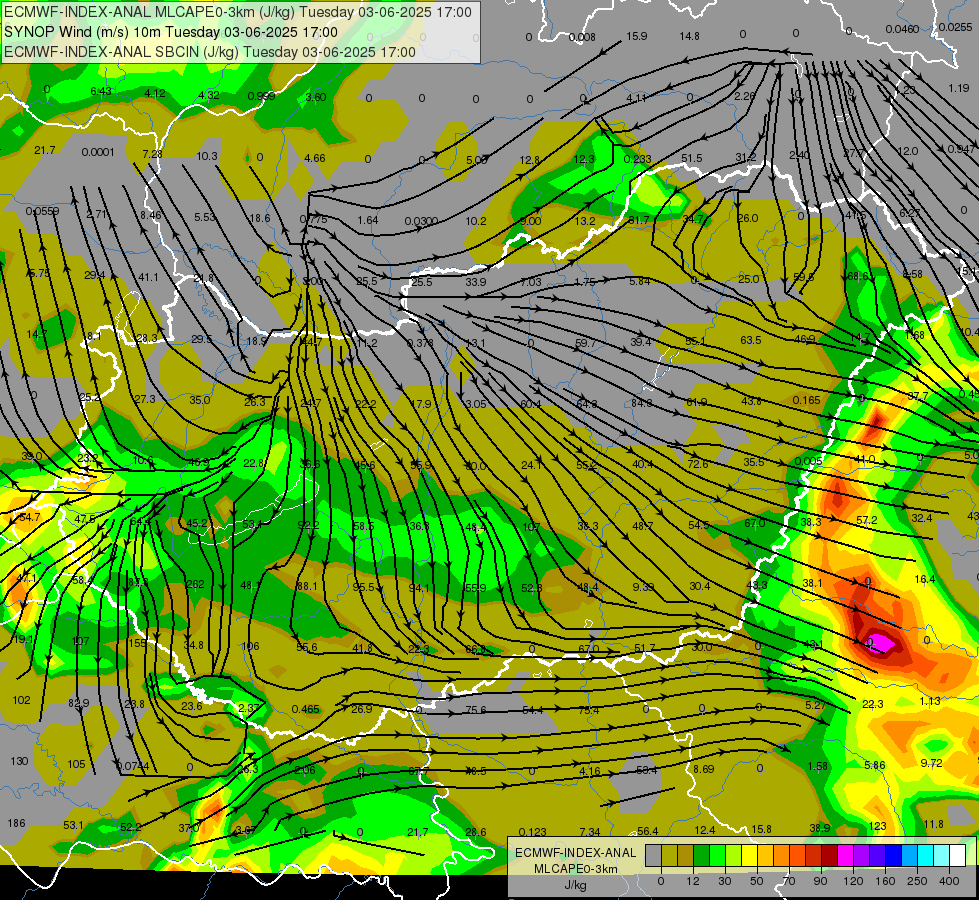Click the map value 0.165
The image size is (979, 900).
pyautogui.click(x=806, y=400)
